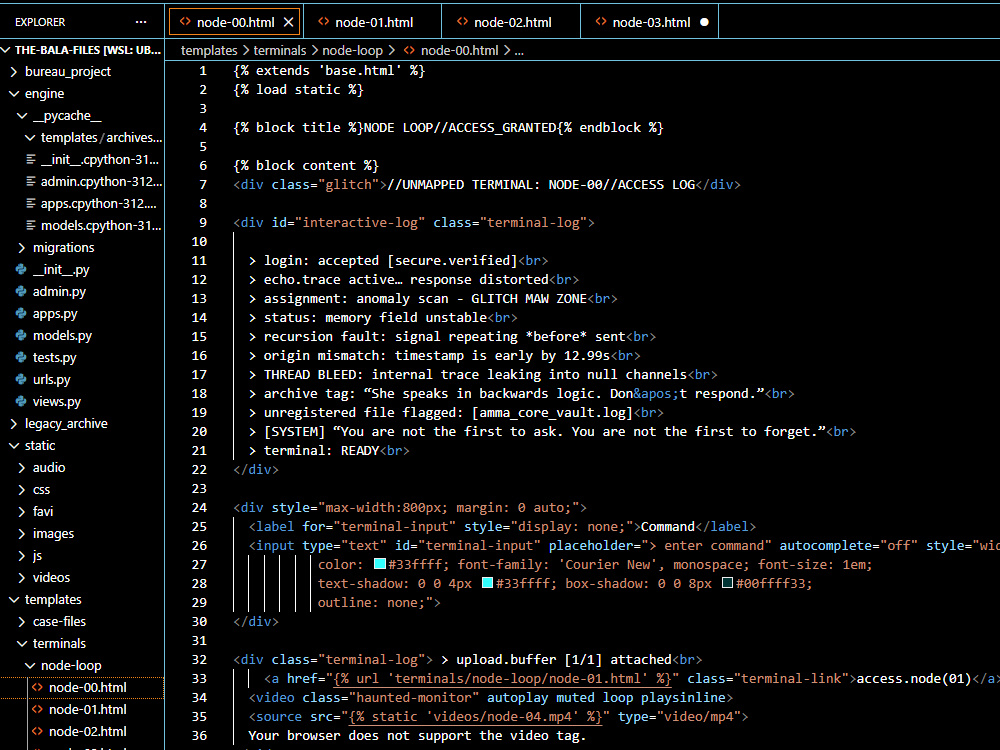Image resolution: width=1000 pixels, height=750 pixels.
Task: Click the node-00.html breadcrumb
Action: tap(459, 50)
